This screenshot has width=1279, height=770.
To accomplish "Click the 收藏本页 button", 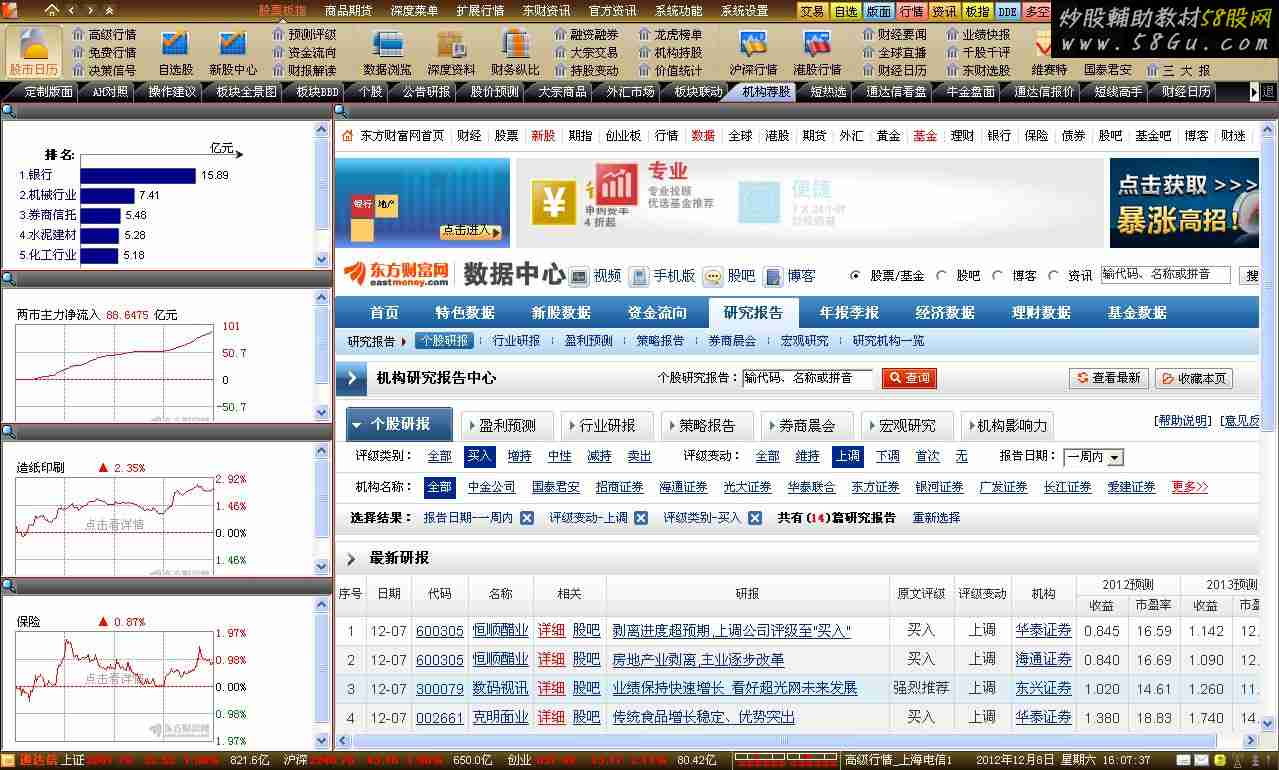I will pyautogui.click(x=1193, y=378).
